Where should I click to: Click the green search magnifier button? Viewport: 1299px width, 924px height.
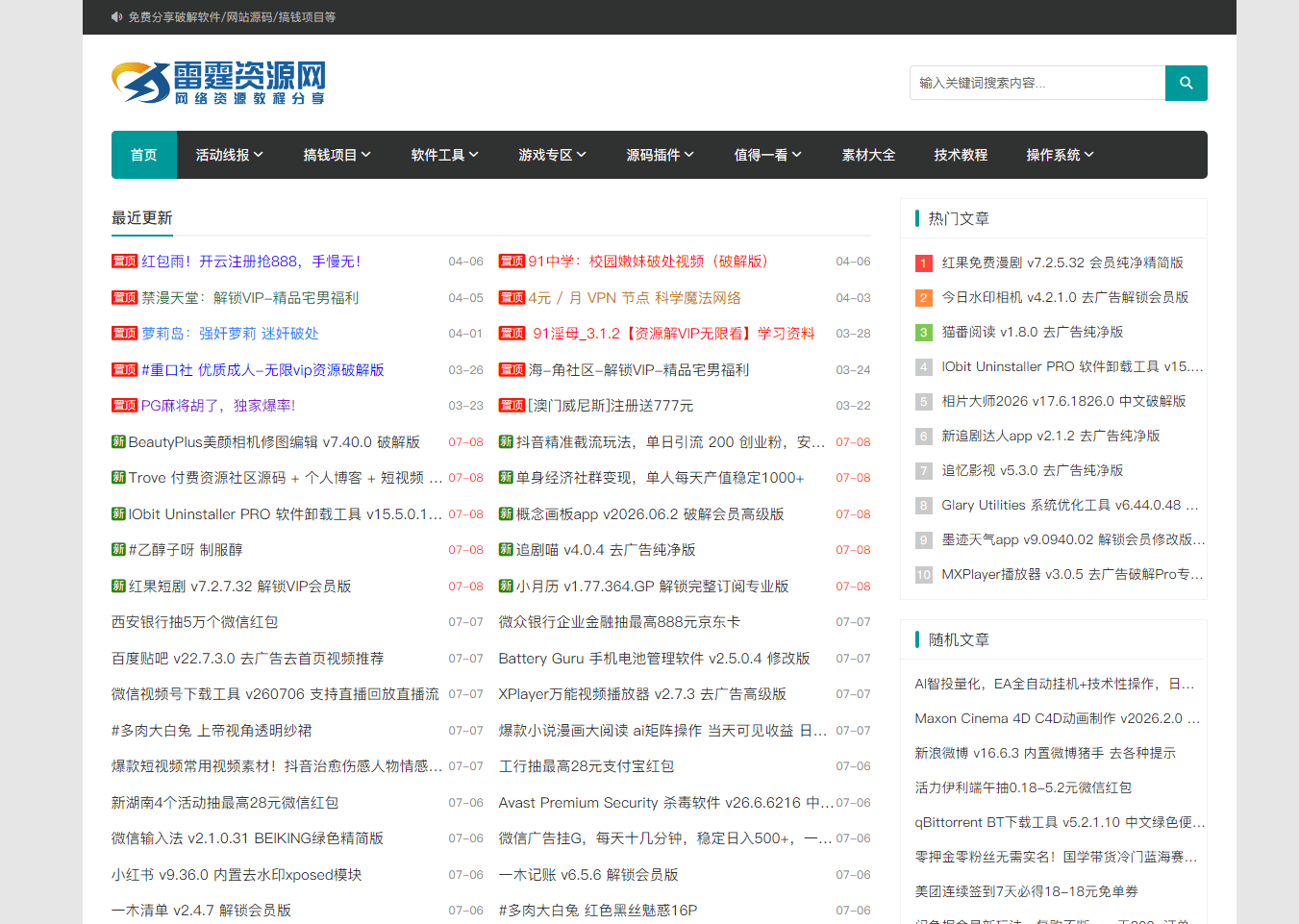click(x=1186, y=83)
